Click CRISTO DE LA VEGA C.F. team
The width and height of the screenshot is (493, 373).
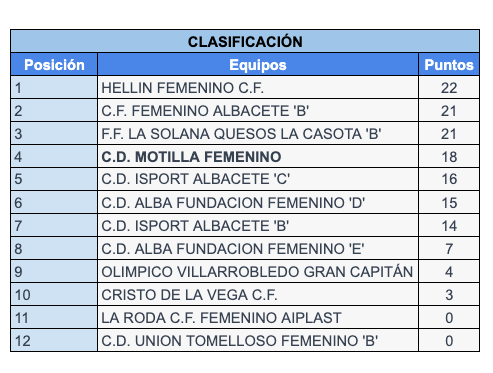189,295
